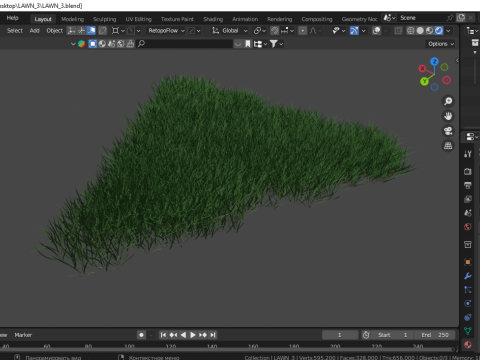
Task: Open the Output properties tab
Action: pos(468,185)
